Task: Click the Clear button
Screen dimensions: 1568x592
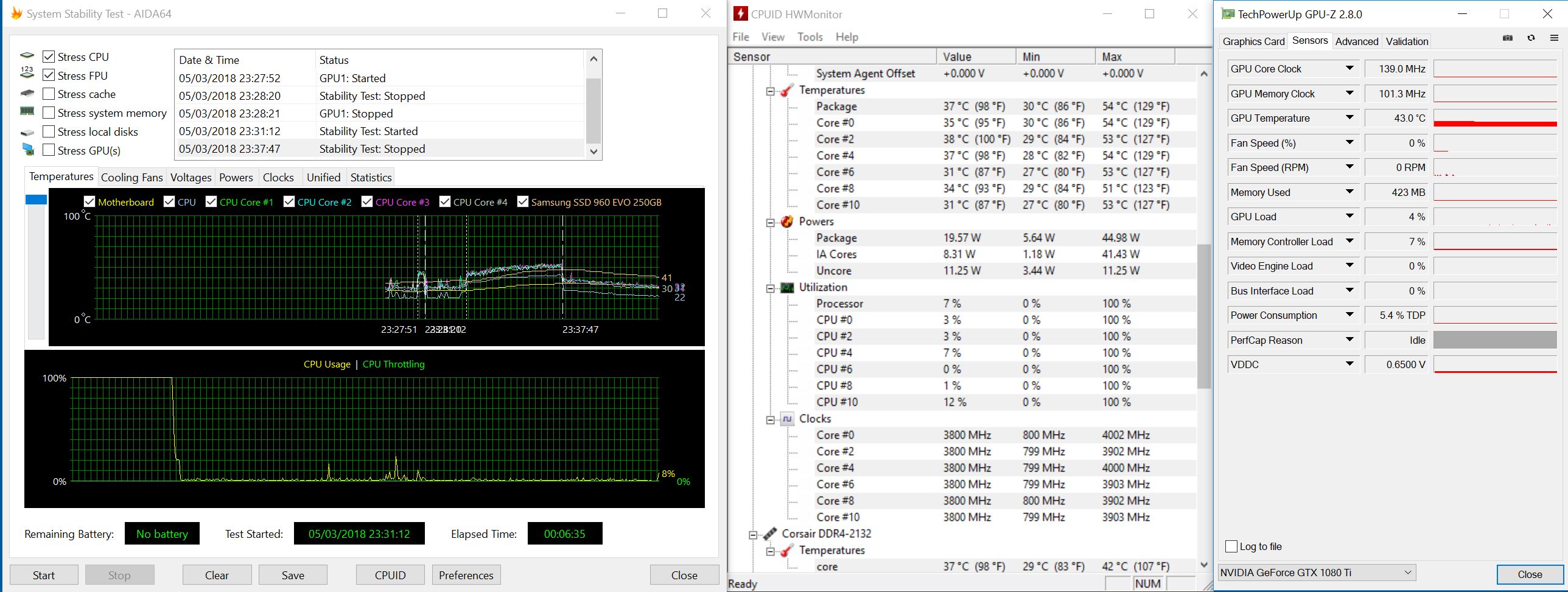Action: [217, 575]
